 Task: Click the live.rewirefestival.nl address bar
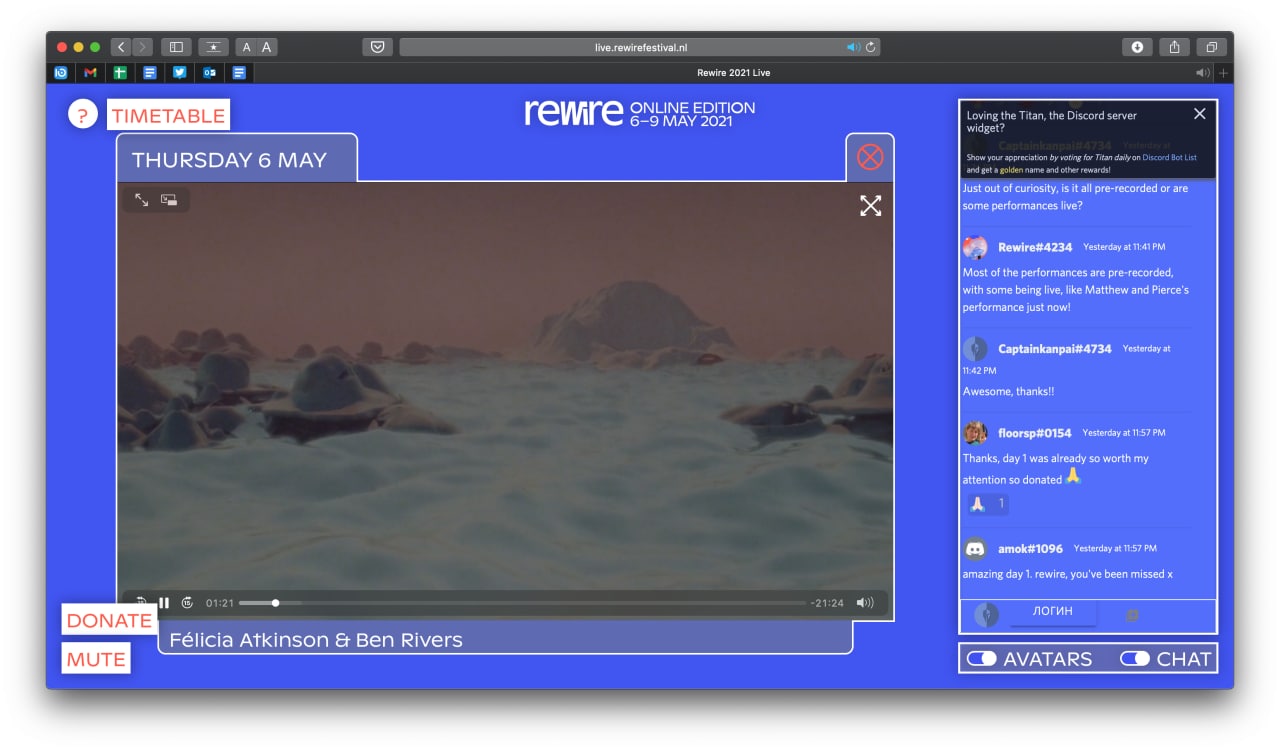(640, 47)
